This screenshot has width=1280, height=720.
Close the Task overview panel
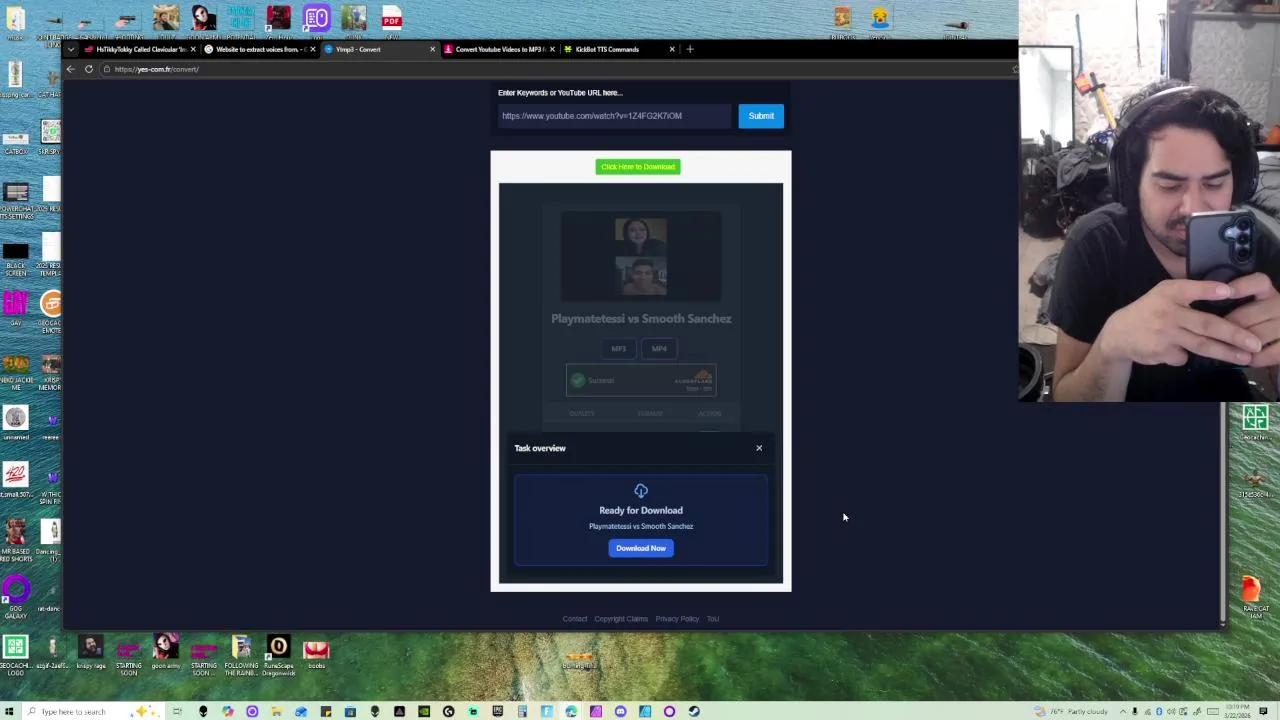pyautogui.click(x=759, y=448)
